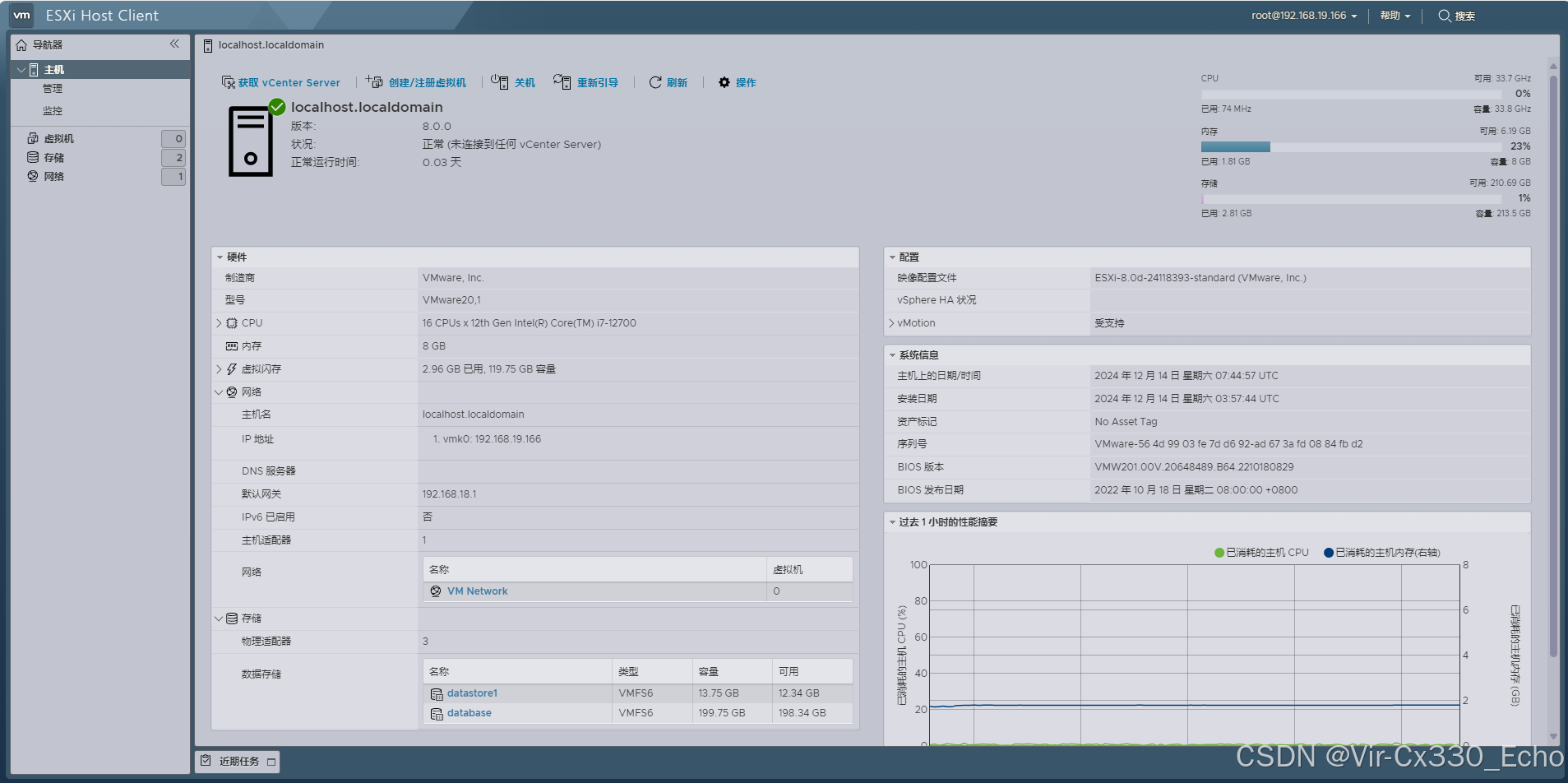The width and height of the screenshot is (1568, 783).
Task: Open the 帮助 menu
Action: tap(1395, 16)
